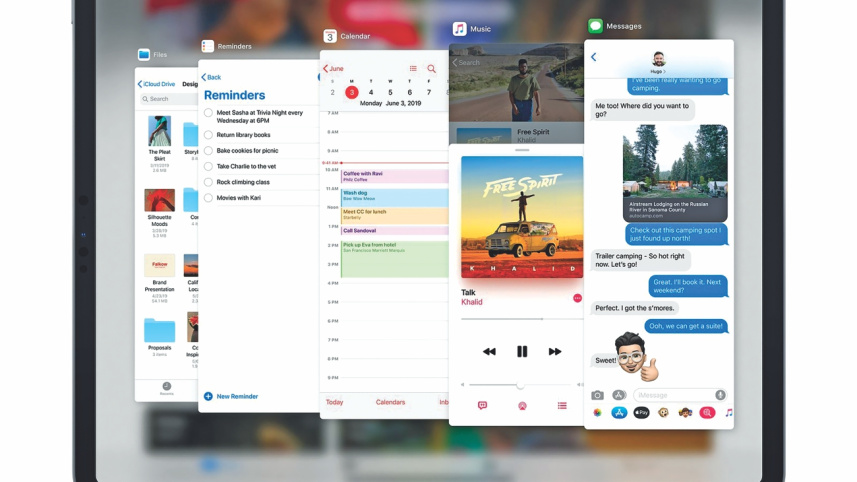Open the Today tab in Calendar
Screen dimensions: 857x482
pos(334,402)
